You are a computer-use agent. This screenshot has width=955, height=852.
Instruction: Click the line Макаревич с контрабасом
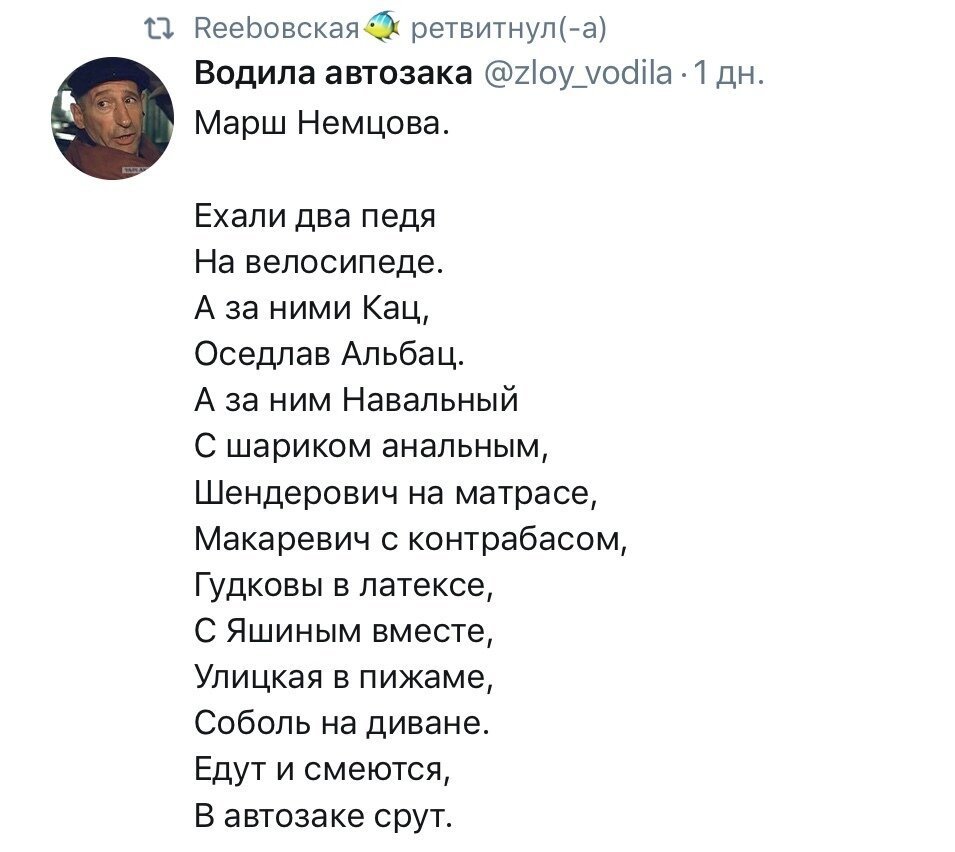(x=411, y=539)
